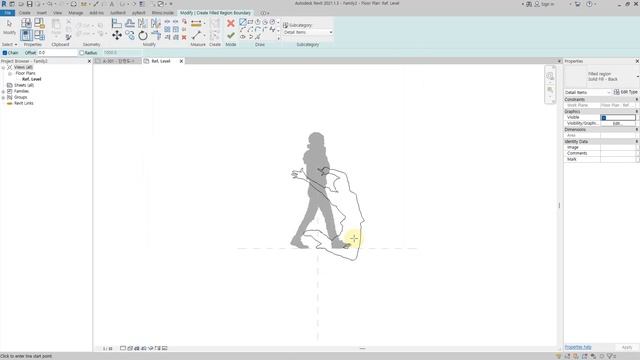This screenshot has height=360, width=640.
Task: Toggle the Visible checkbox in Properties
Action: click(x=604, y=118)
